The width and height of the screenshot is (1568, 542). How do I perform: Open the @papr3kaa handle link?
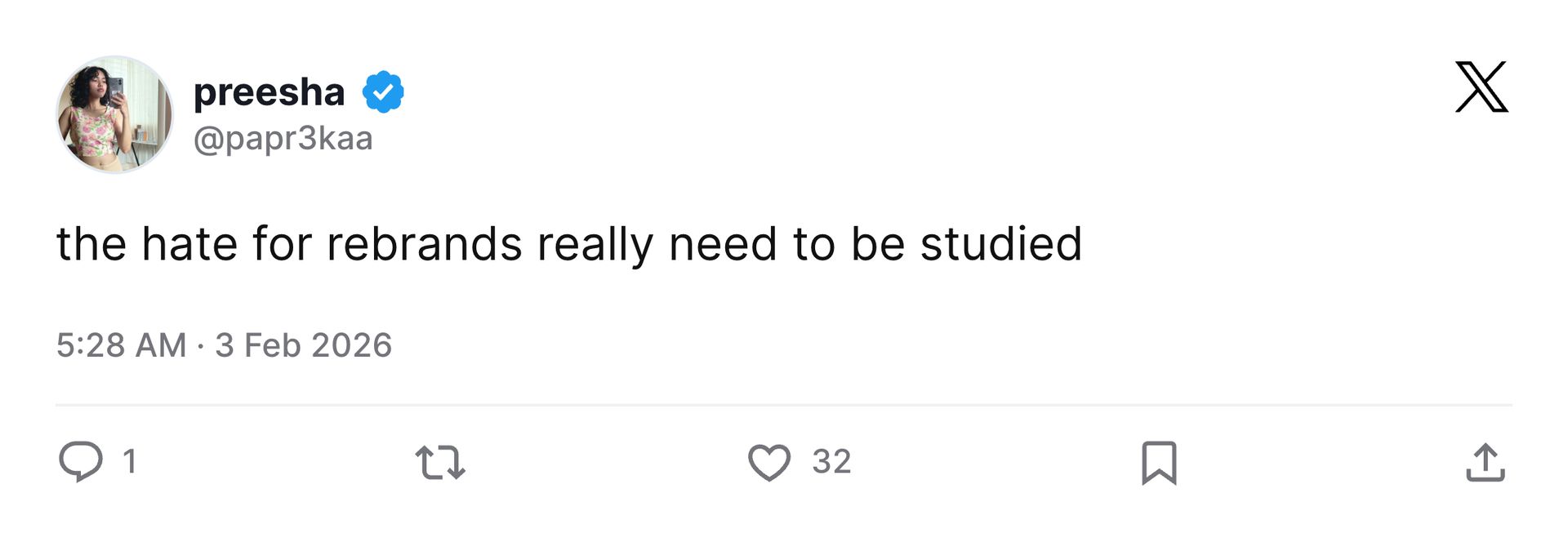(x=283, y=139)
